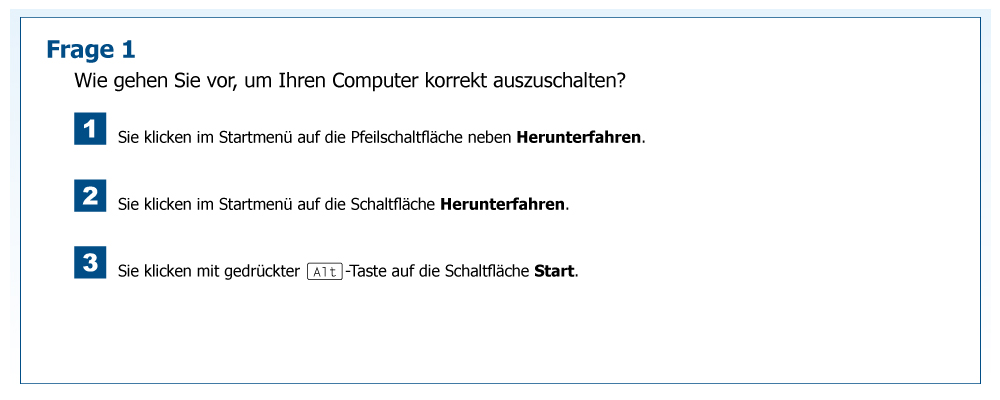This screenshot has height=400, width=1000.
Task: Click the question text about switching off computer
Action: click(x=350, y=80)
